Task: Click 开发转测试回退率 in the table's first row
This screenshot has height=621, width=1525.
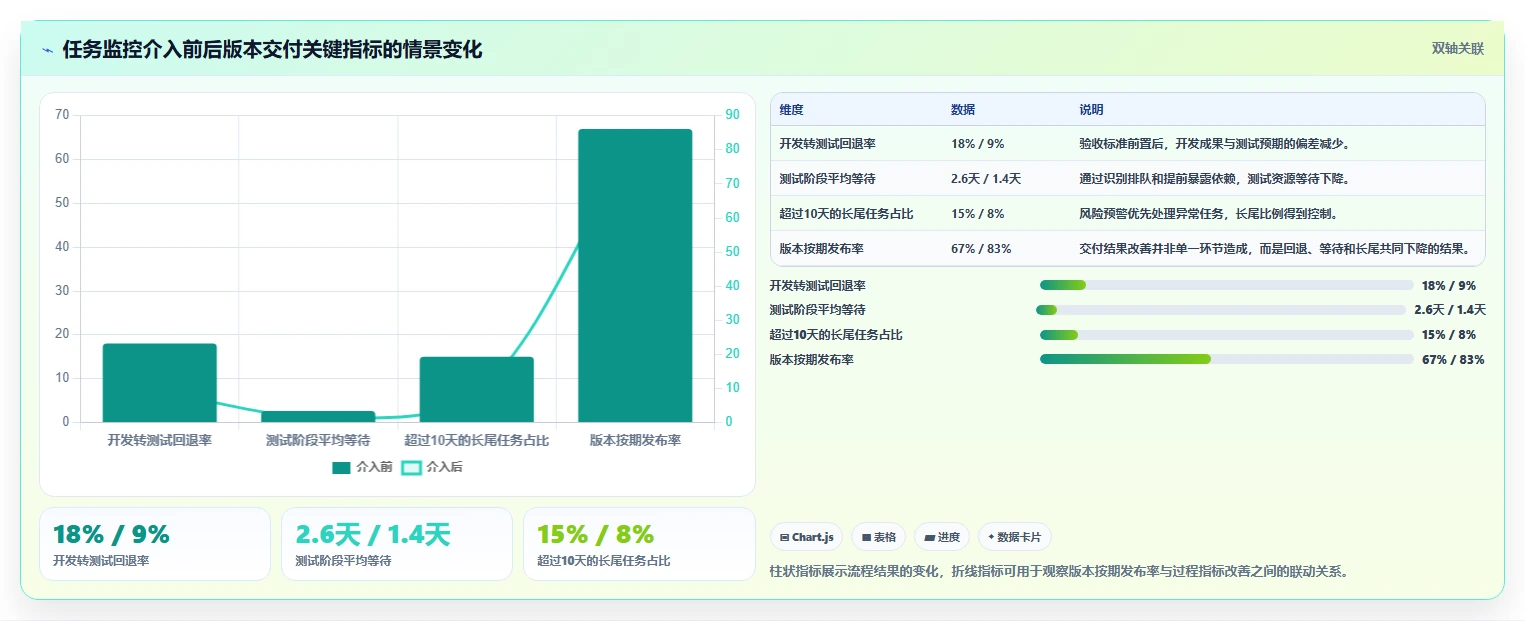Action: click(827, 144)
